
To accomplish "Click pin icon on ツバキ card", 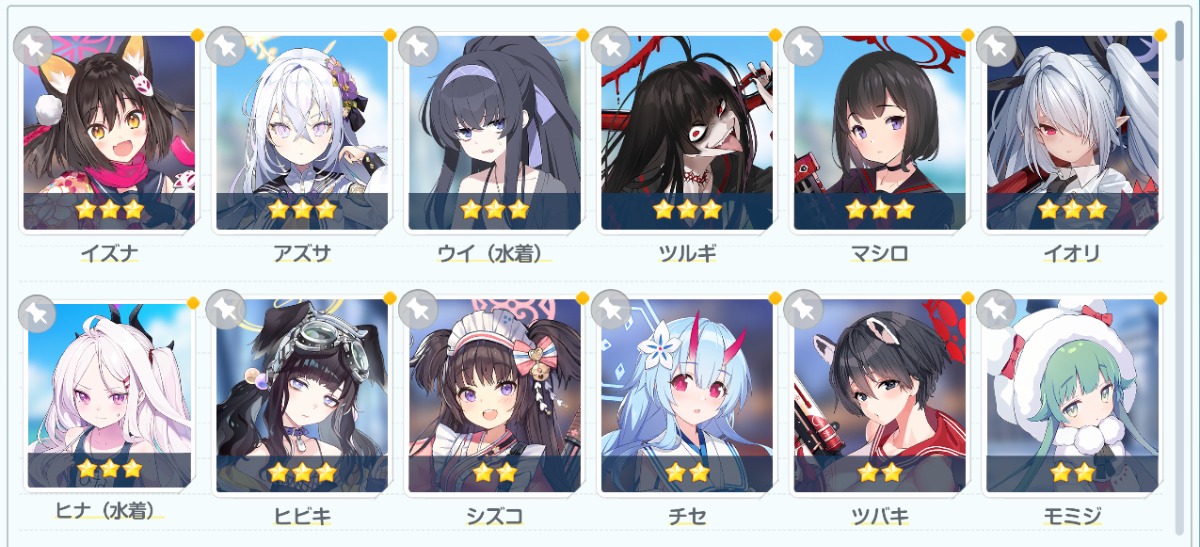I will [803, 310].
